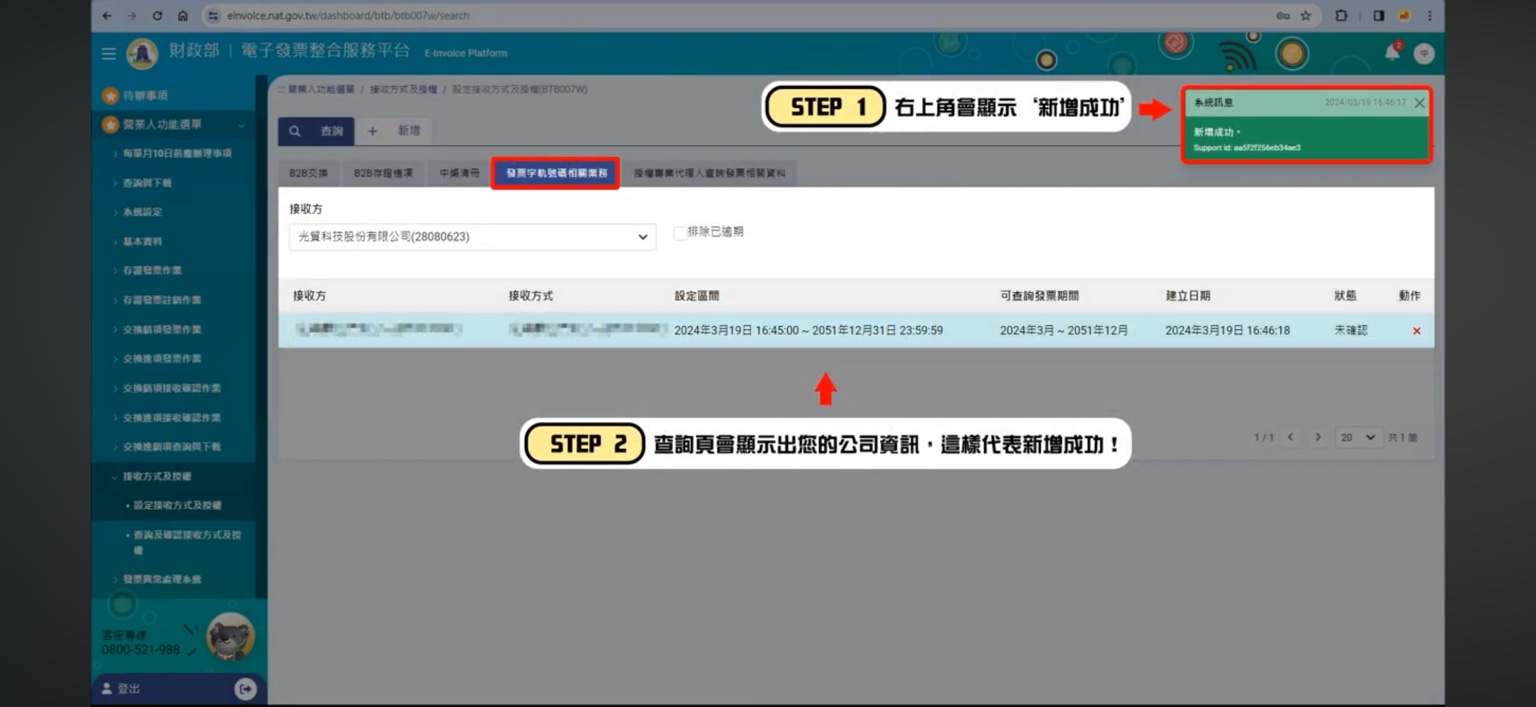Click the 待辦事項 star icon
The height and width of the screenshot is (707, 1536).
[111, 96]
